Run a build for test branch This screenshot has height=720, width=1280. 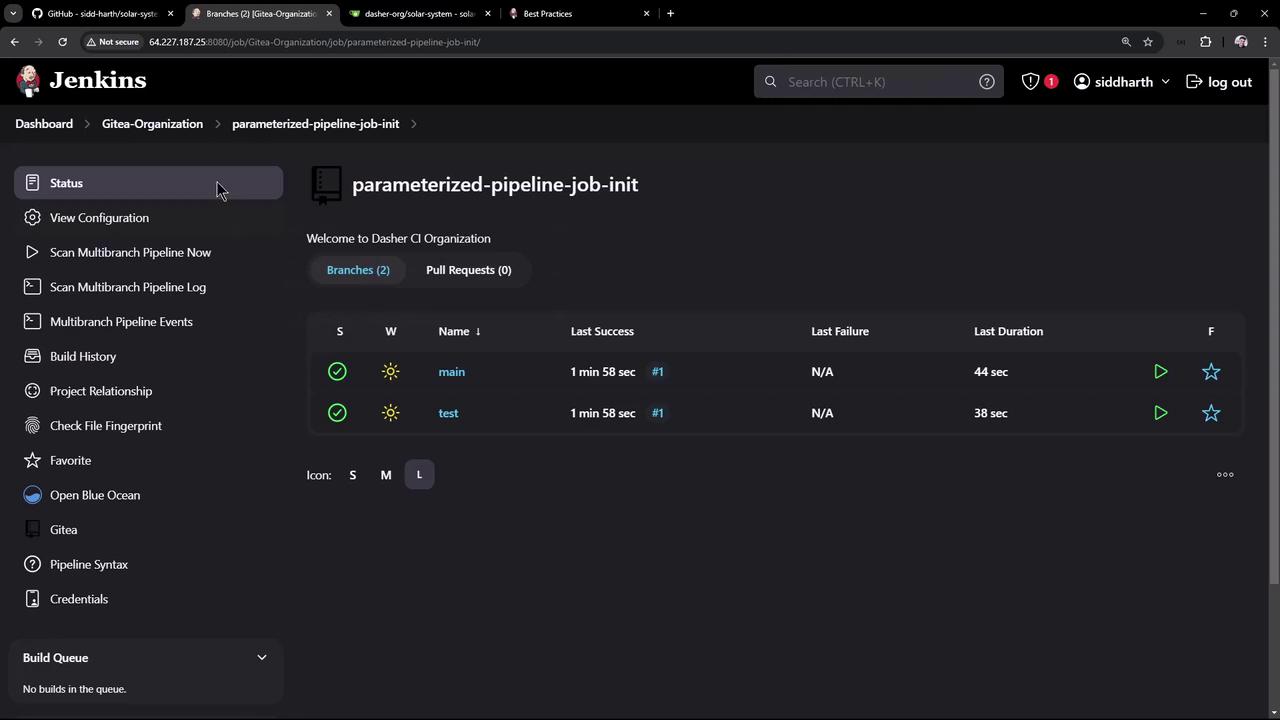1160,413
